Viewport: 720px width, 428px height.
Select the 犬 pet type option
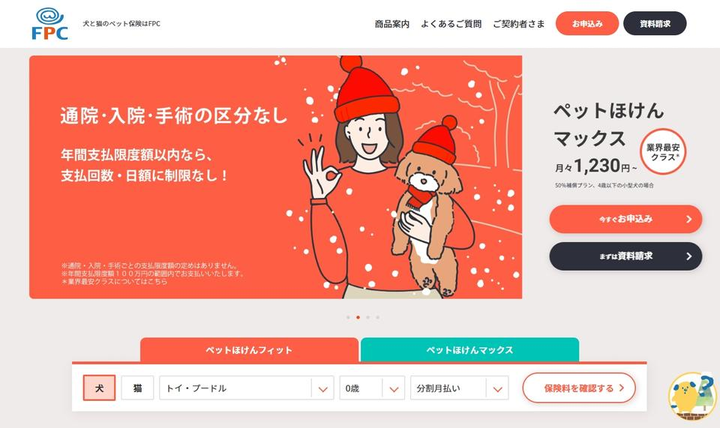pyautogui.click(x=99, y=388)
